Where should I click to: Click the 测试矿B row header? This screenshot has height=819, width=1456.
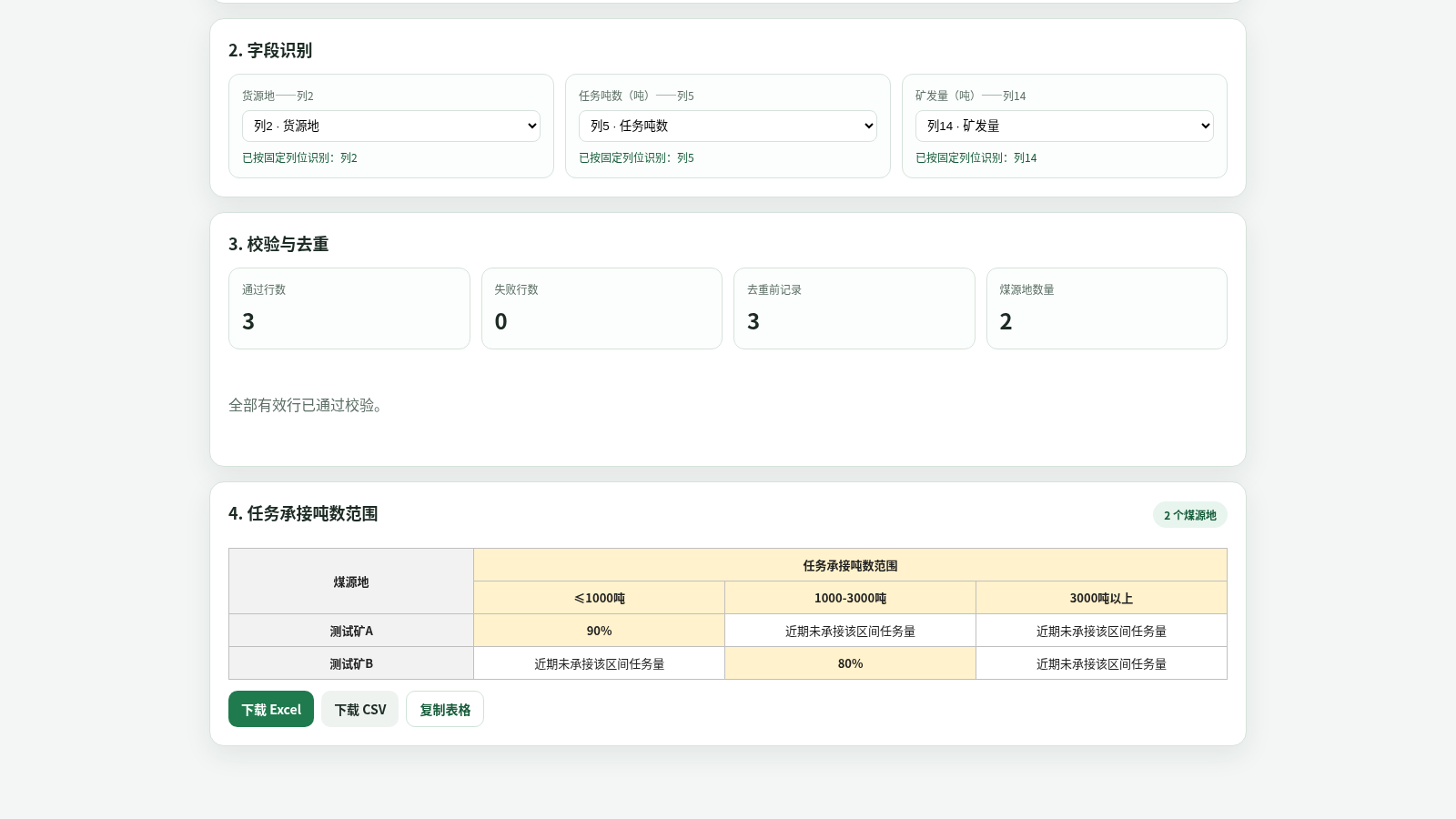(351, 663)
